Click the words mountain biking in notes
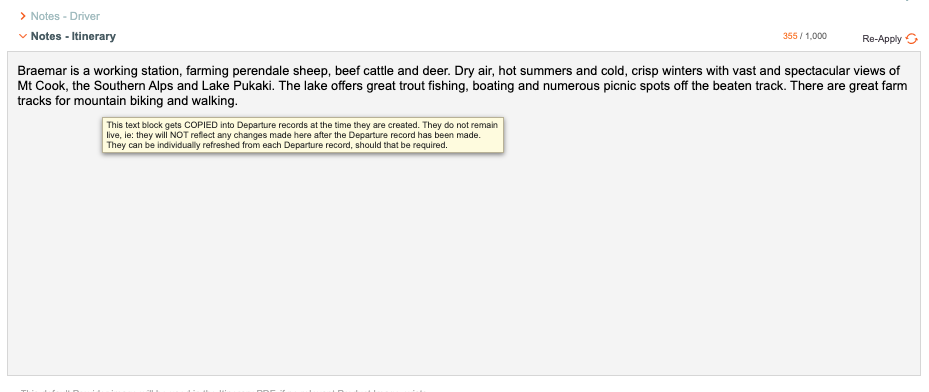The height and width of the screenshot is (392, 929). (119, 101)
